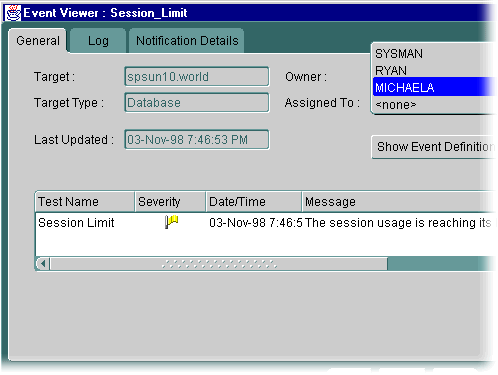Click the Owner label
Viewport: 498px width, 375px height.
pyautogui.click(x=306, y=77)
